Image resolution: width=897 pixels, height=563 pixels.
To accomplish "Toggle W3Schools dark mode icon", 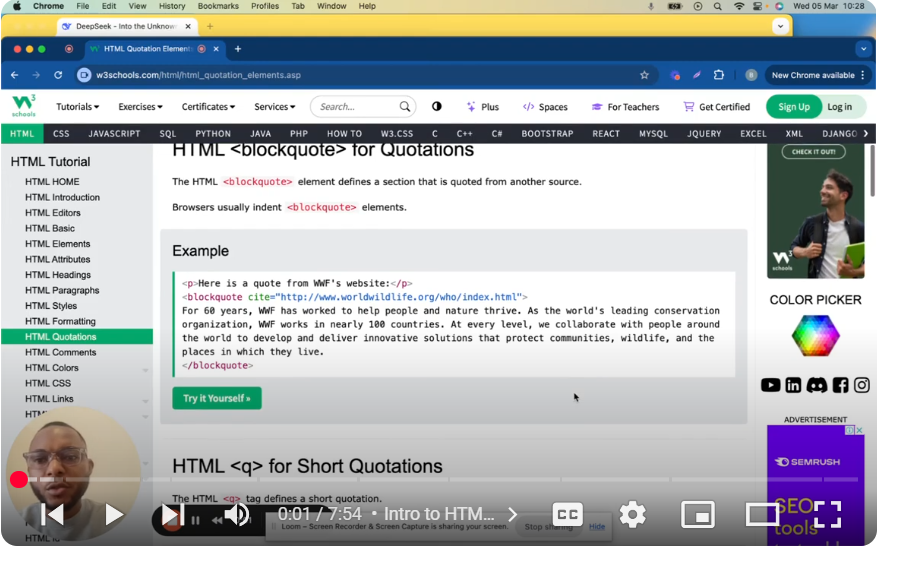I will 436,106.
